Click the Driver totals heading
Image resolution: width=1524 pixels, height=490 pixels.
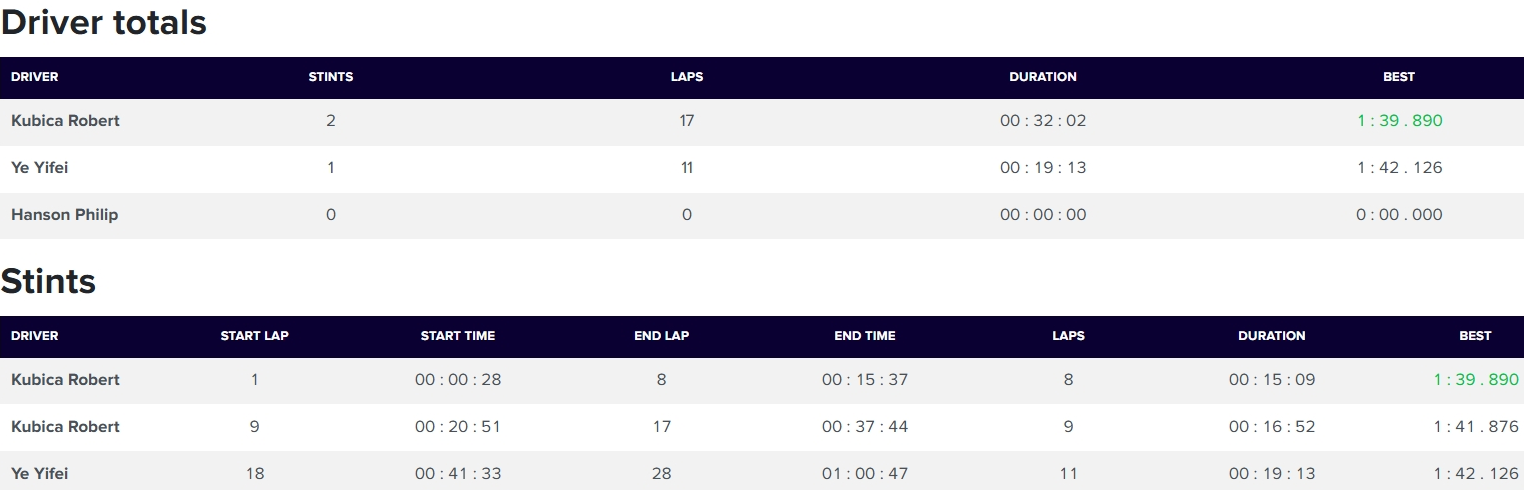(x=104, y=22)
